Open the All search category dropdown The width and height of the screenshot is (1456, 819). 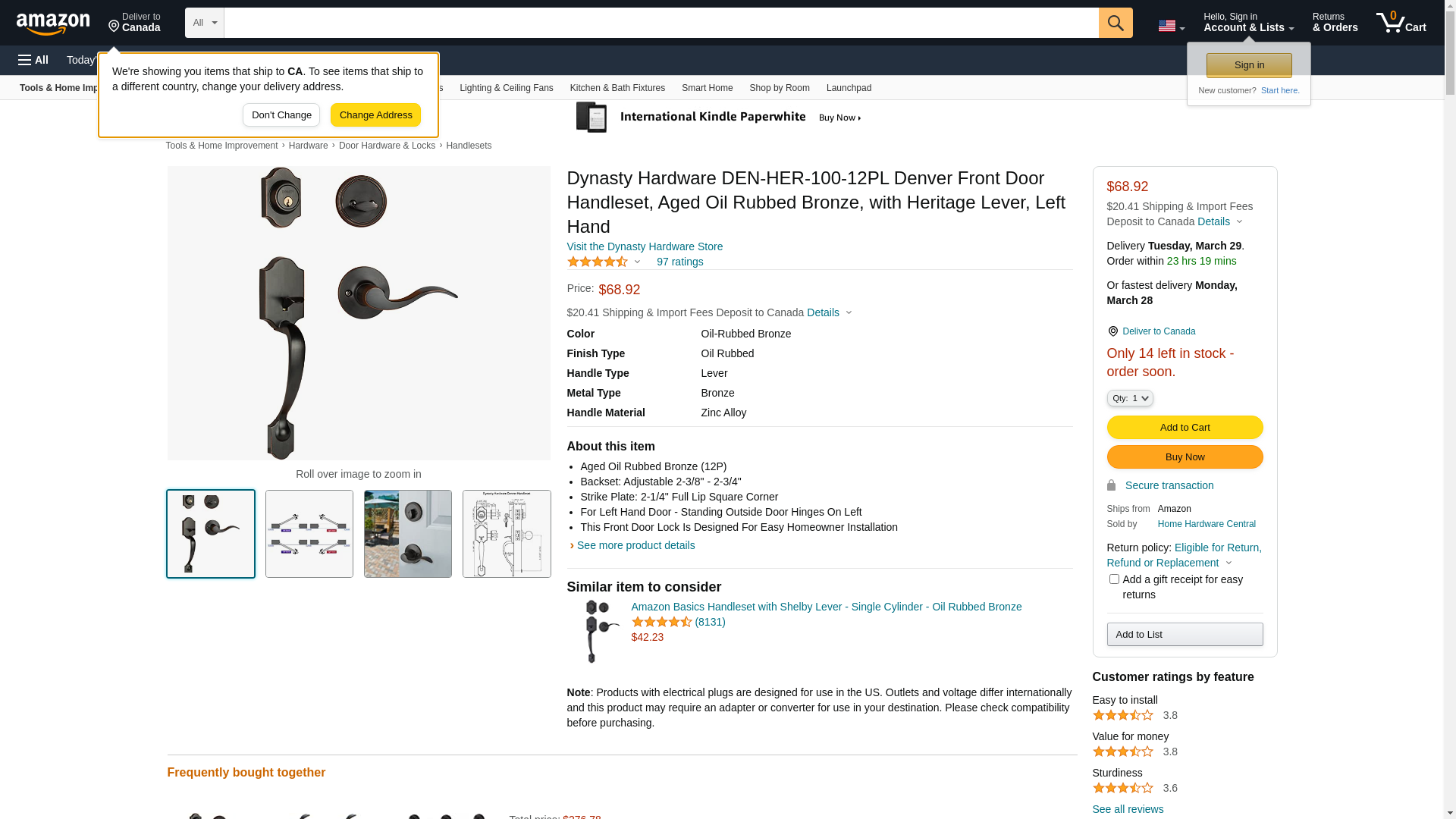pyautogui.click(x=205, y=23)
